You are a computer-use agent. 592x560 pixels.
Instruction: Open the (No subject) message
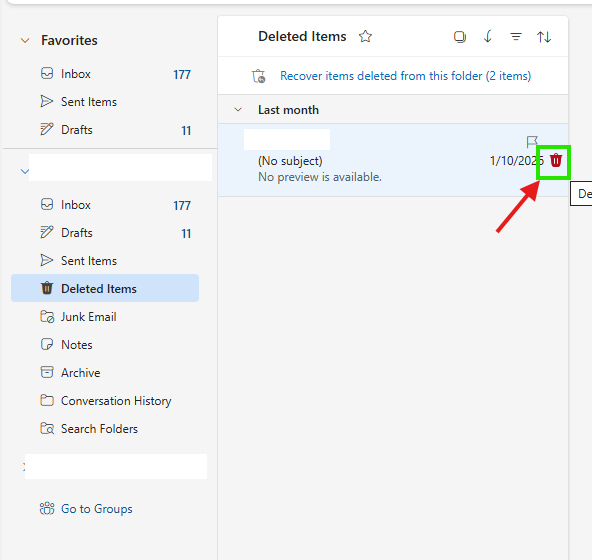[393, 160]
